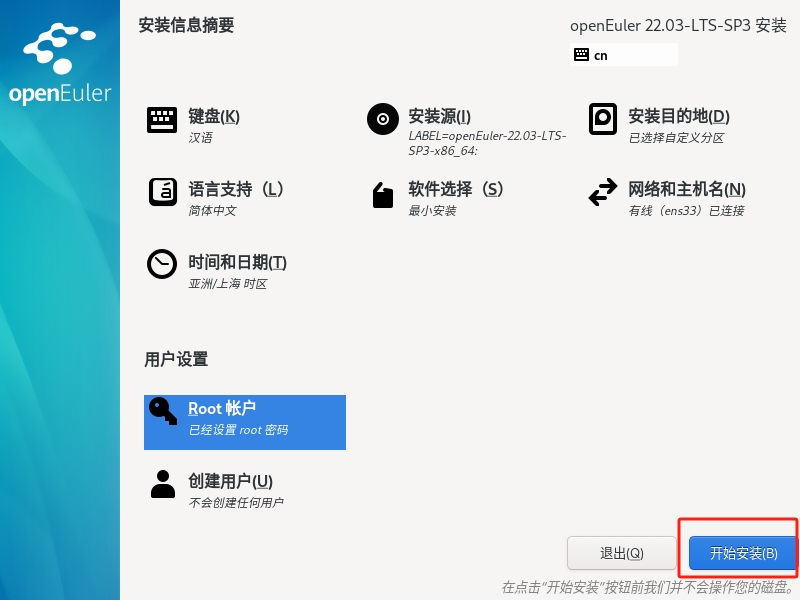
Task: Click the 退出(Q) button
Action: 621,553
